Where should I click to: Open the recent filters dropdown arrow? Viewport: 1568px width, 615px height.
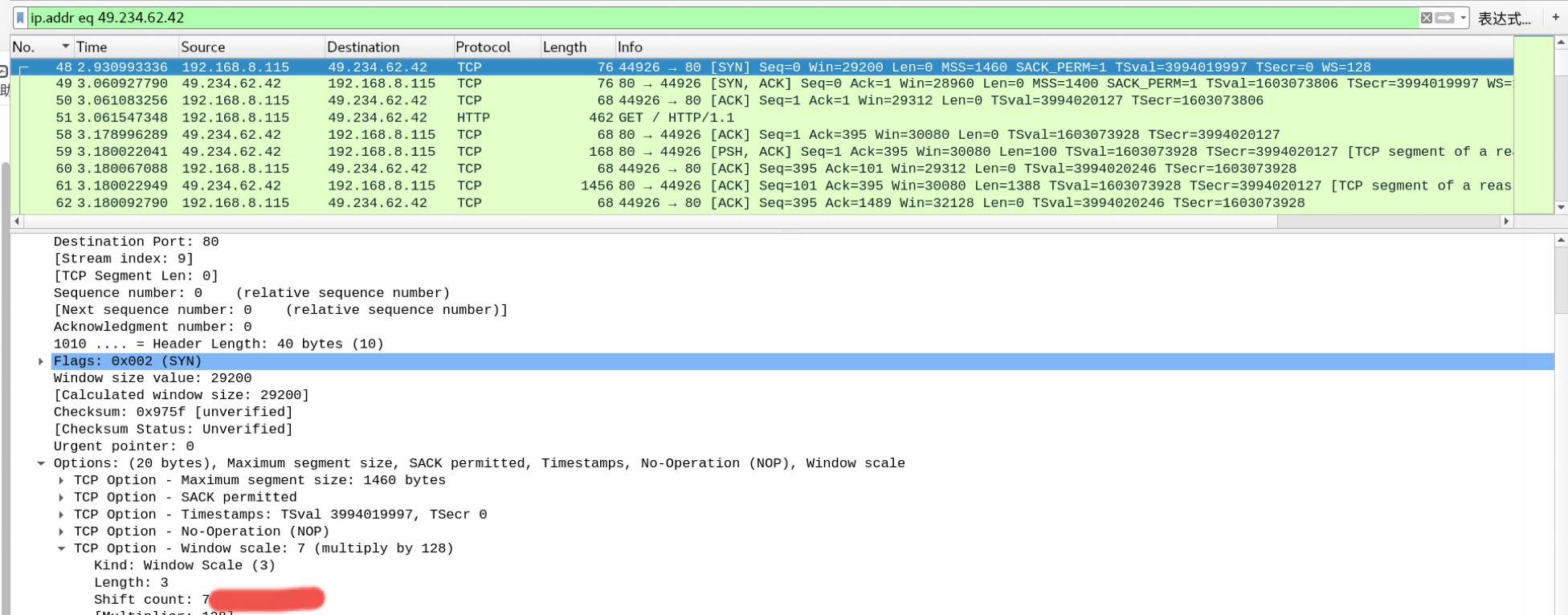pos(1463,18)
